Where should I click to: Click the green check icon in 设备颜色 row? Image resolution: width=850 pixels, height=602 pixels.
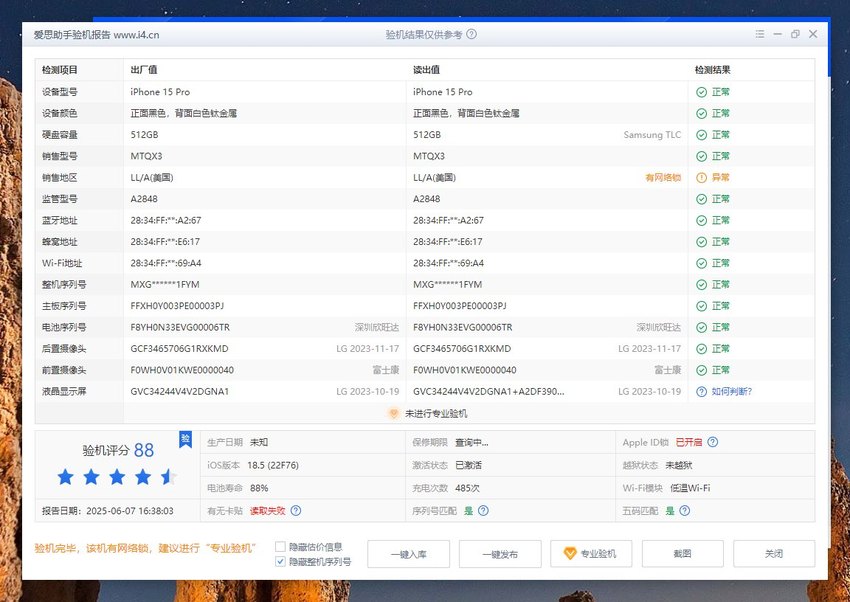click(701, 113)
